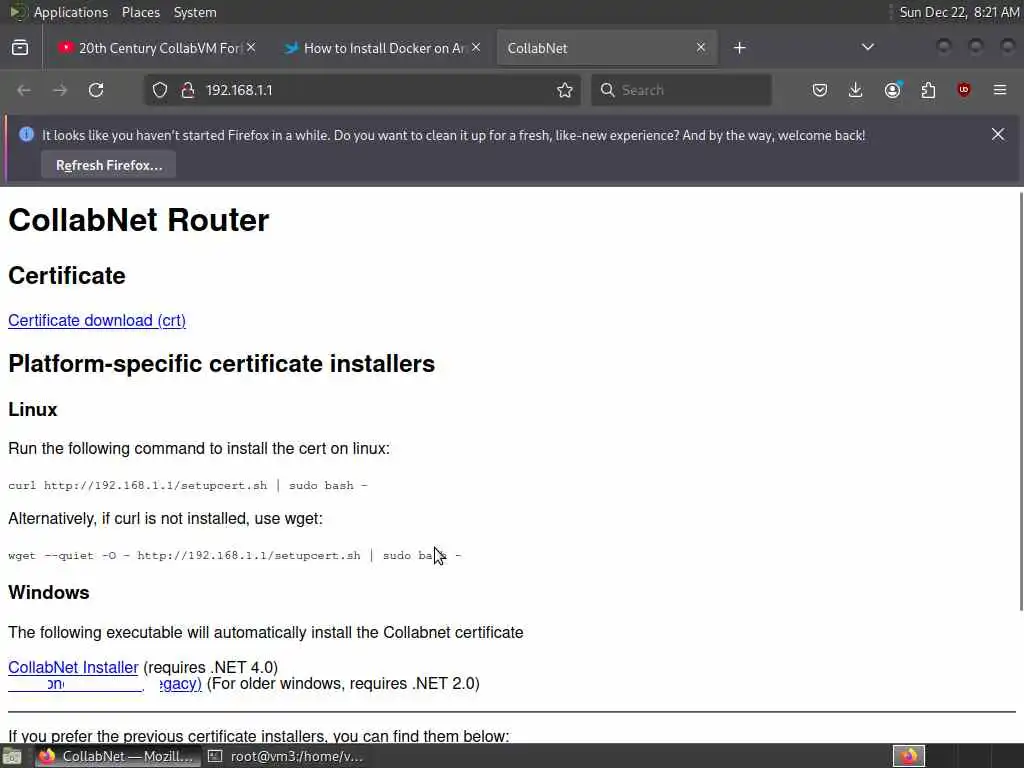The image size is (1024, 768).
Task: Open Firefox hamburger application menu
Action: tap(1000, 90)
